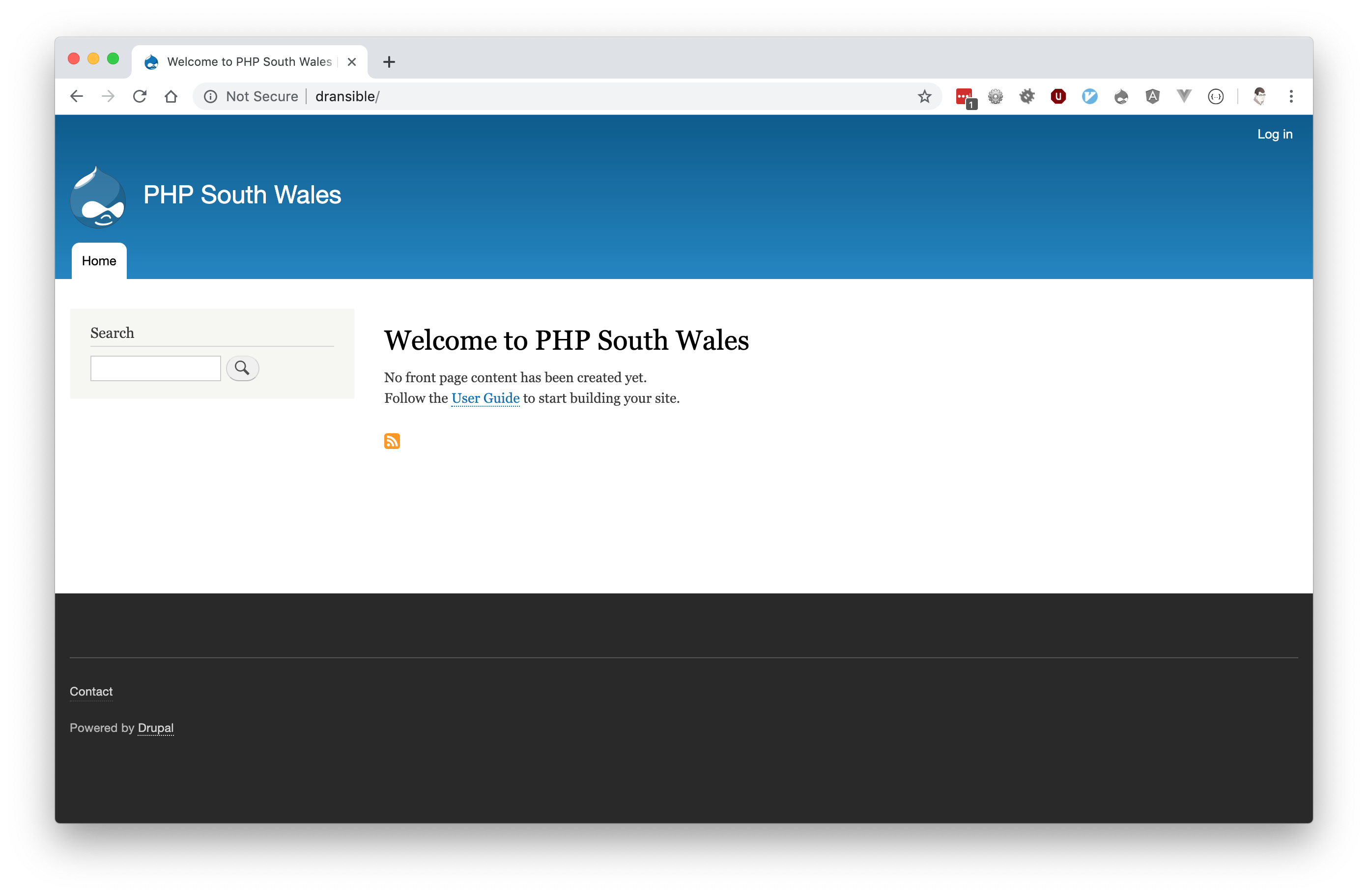Click the RSS feed icon
1368x896 pixels.
pyautogui.click(x=392, y=441)
